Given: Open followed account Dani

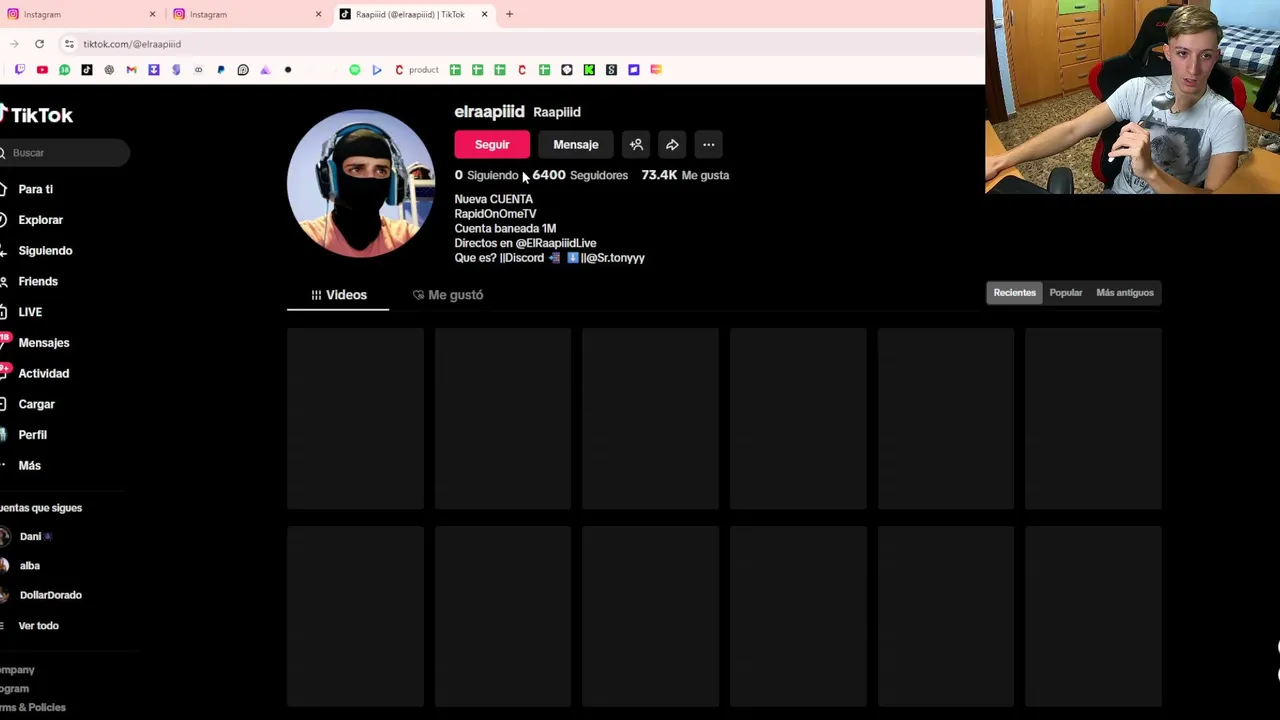Looking at the screenshot, I should pos(30,537).
